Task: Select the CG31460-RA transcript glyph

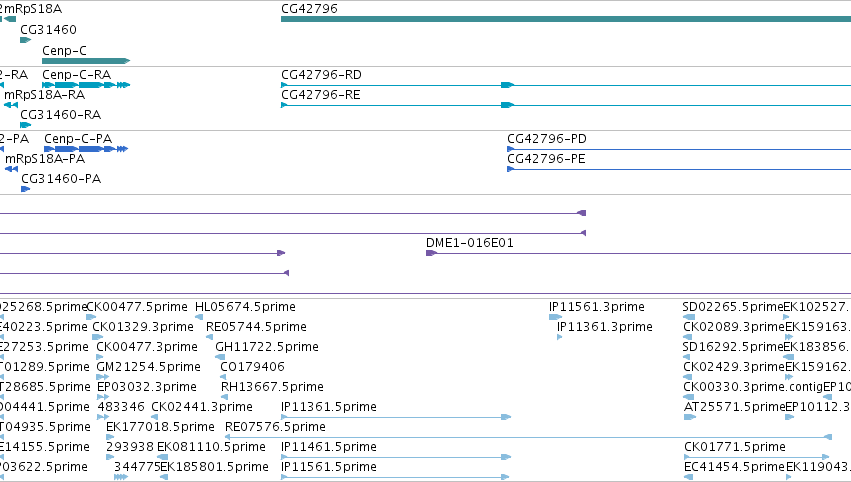Action: (26, 125)
